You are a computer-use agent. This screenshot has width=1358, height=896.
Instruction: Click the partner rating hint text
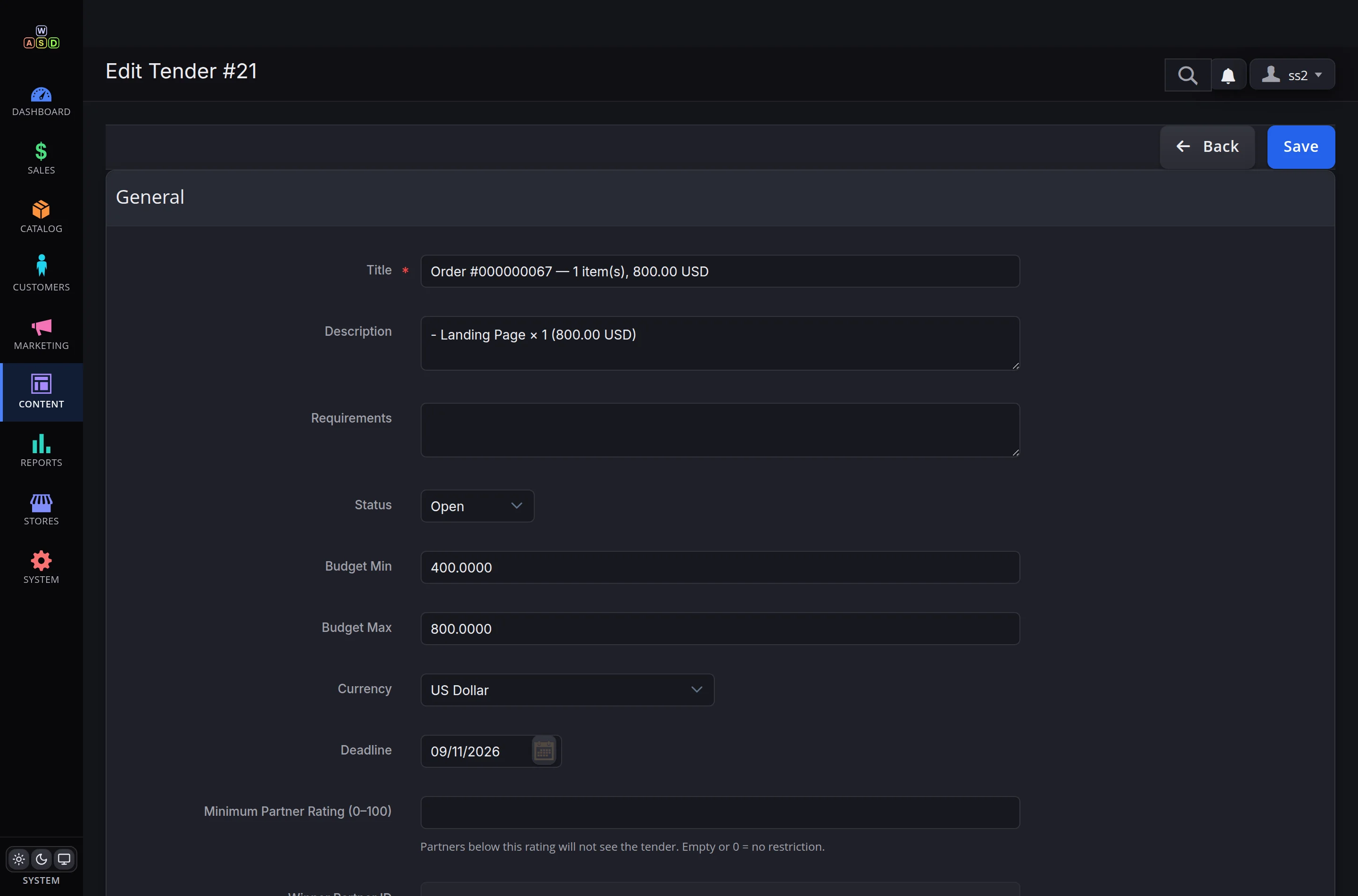[x=622, y=846]
